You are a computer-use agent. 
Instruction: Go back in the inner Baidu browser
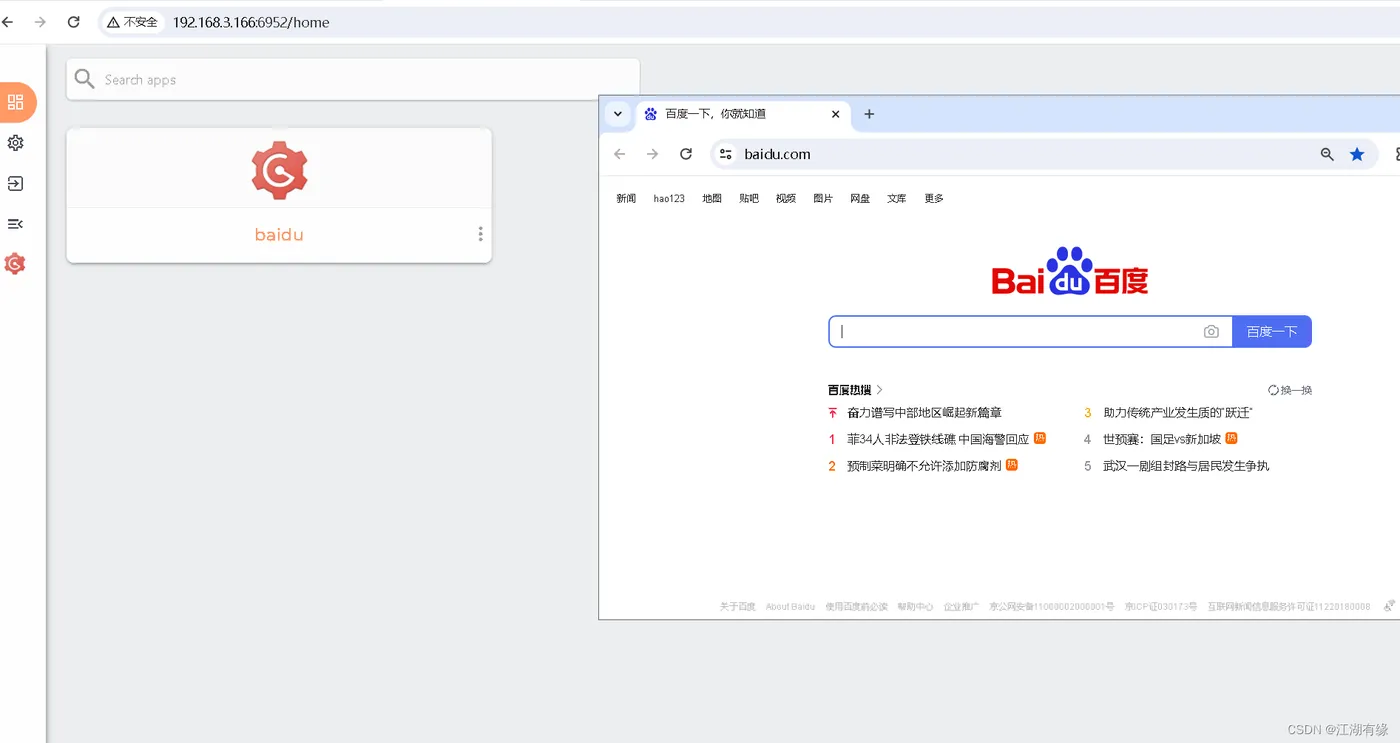[x=620, y=154]
